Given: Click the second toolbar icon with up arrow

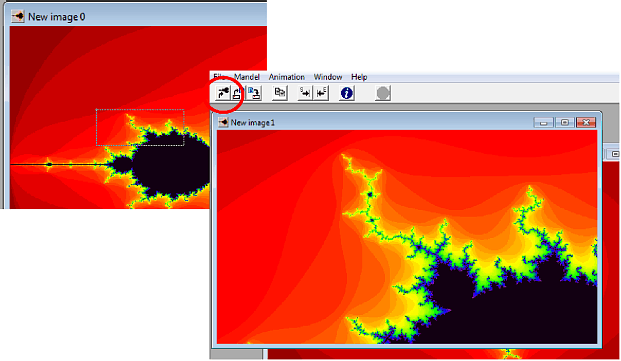Looking at the screenshot, I should pos(237,93).
